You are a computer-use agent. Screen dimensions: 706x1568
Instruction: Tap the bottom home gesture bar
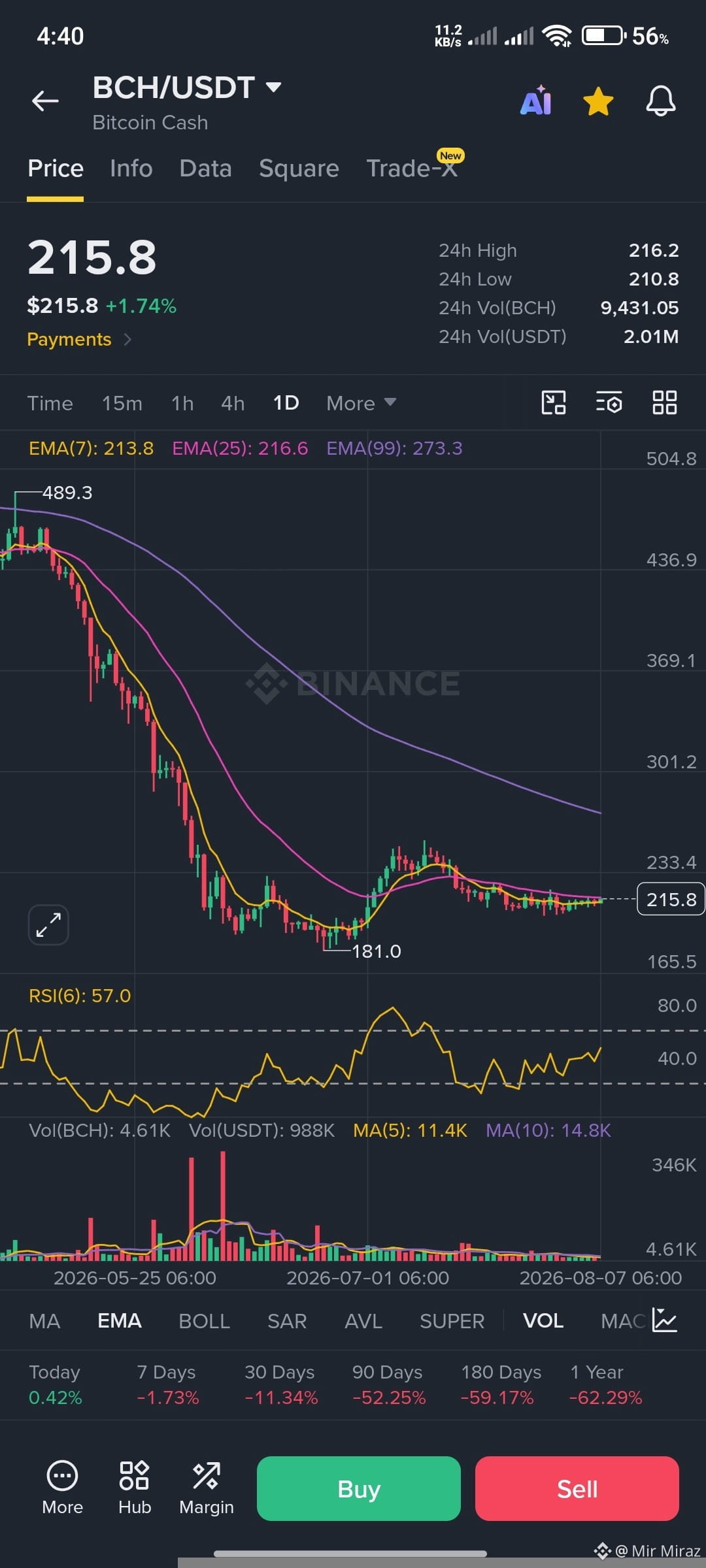click(350, 1554)
